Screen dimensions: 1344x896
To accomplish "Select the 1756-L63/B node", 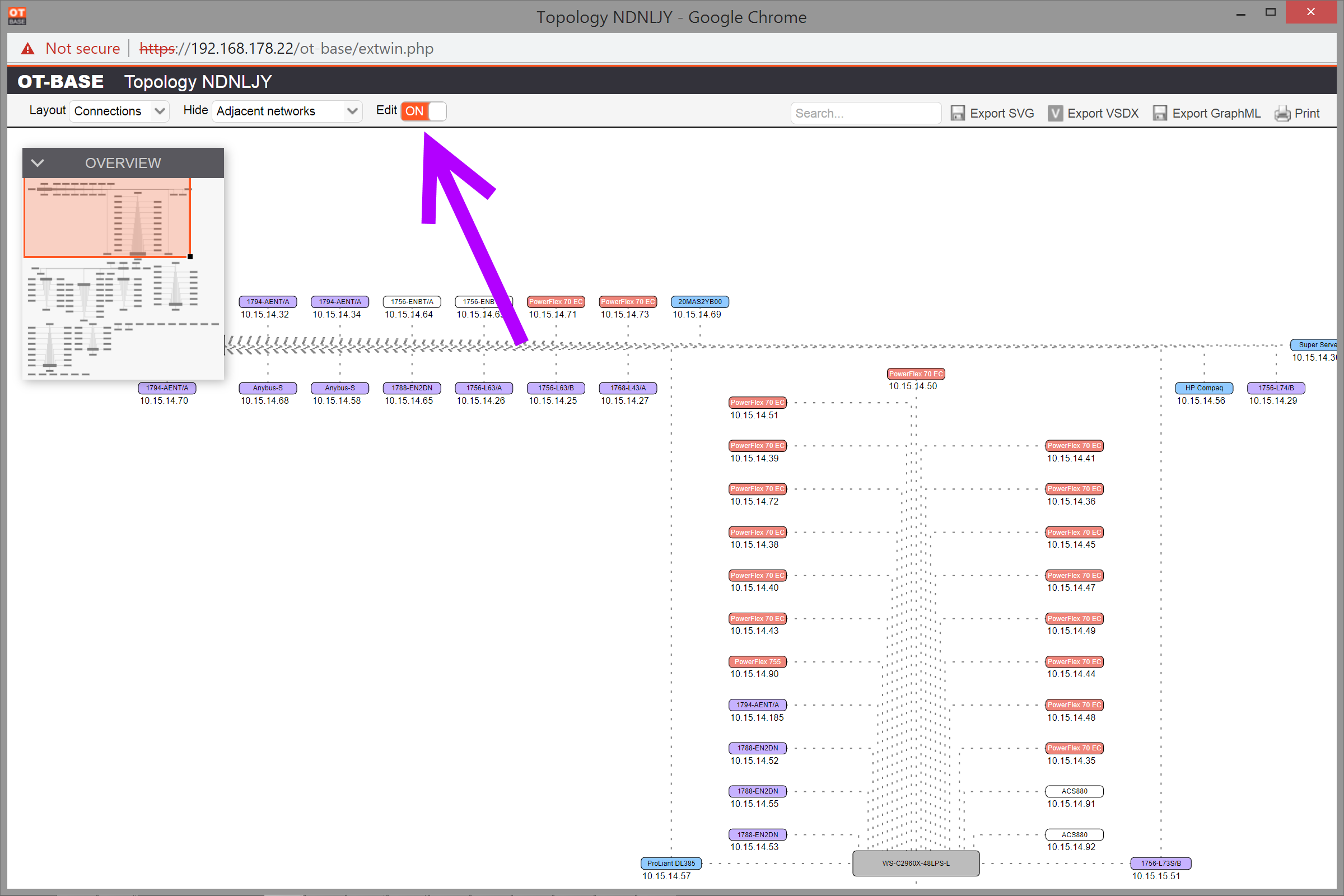I will [x=556, y=388].
